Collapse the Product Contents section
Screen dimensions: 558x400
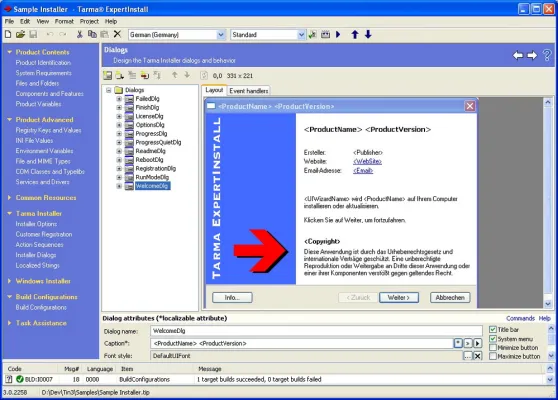click(x=10, y=52)
